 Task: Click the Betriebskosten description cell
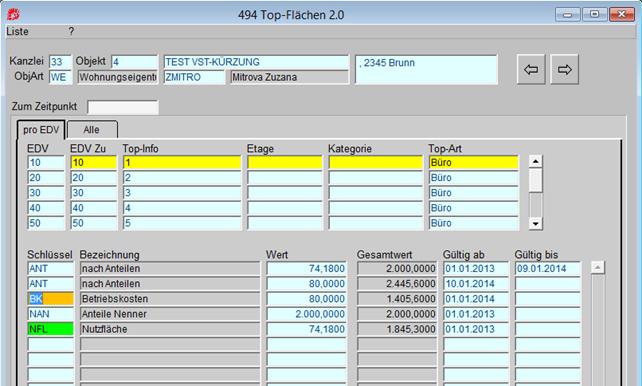coord(170,299)
